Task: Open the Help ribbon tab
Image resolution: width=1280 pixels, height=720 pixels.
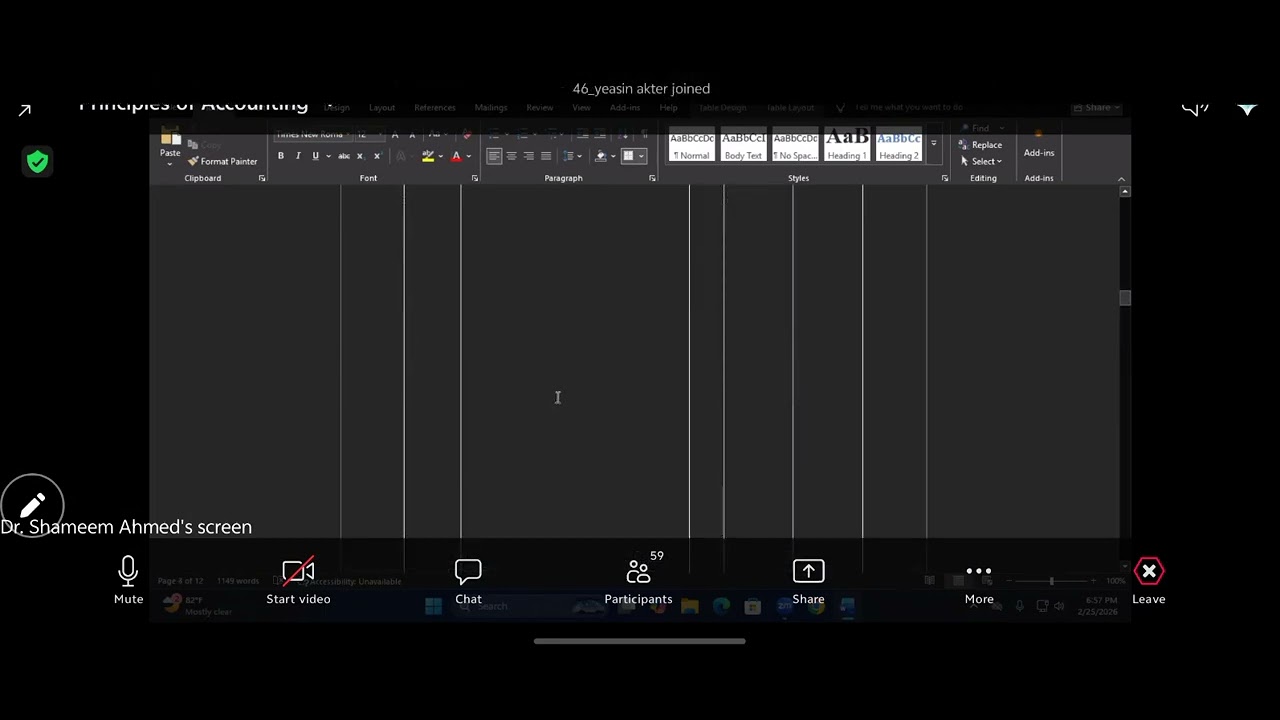Action: (668, 108)
